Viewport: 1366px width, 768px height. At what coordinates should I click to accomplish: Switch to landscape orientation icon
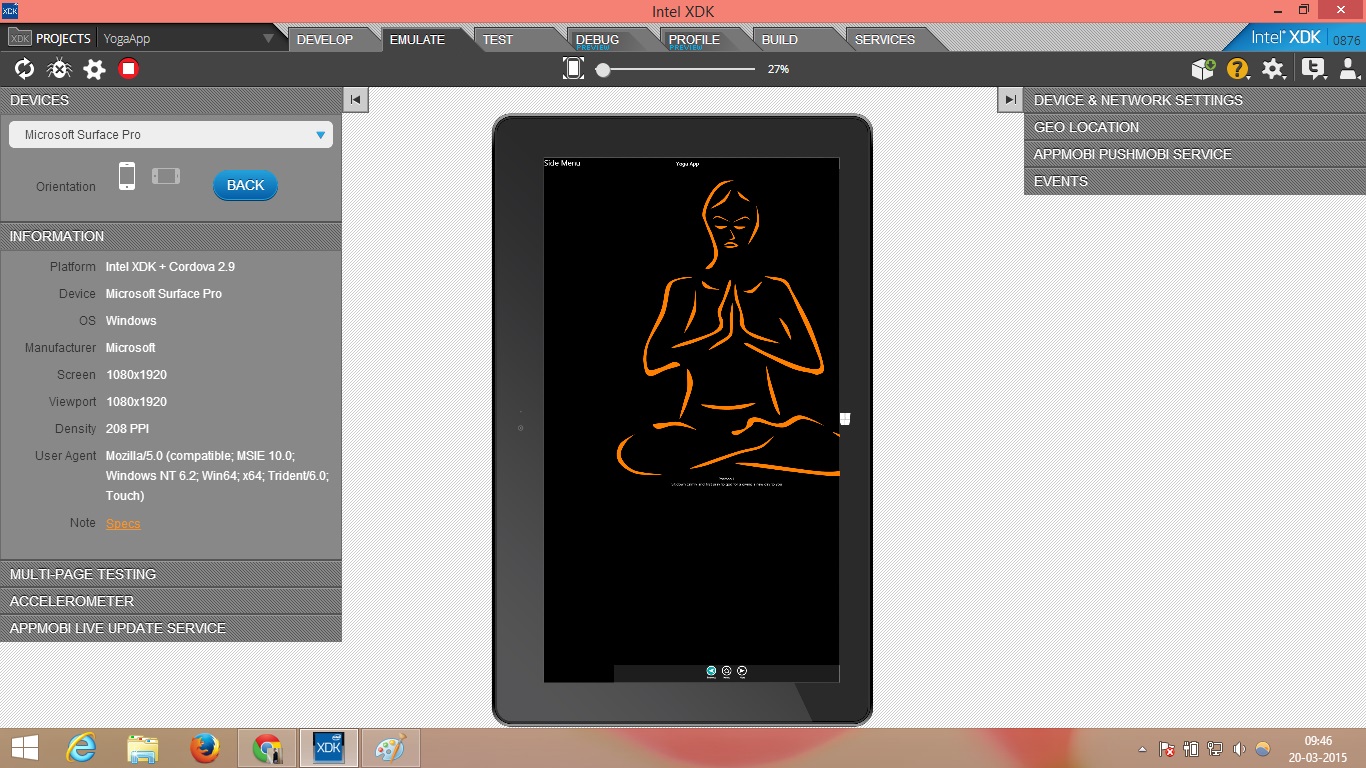pos(166,176)
